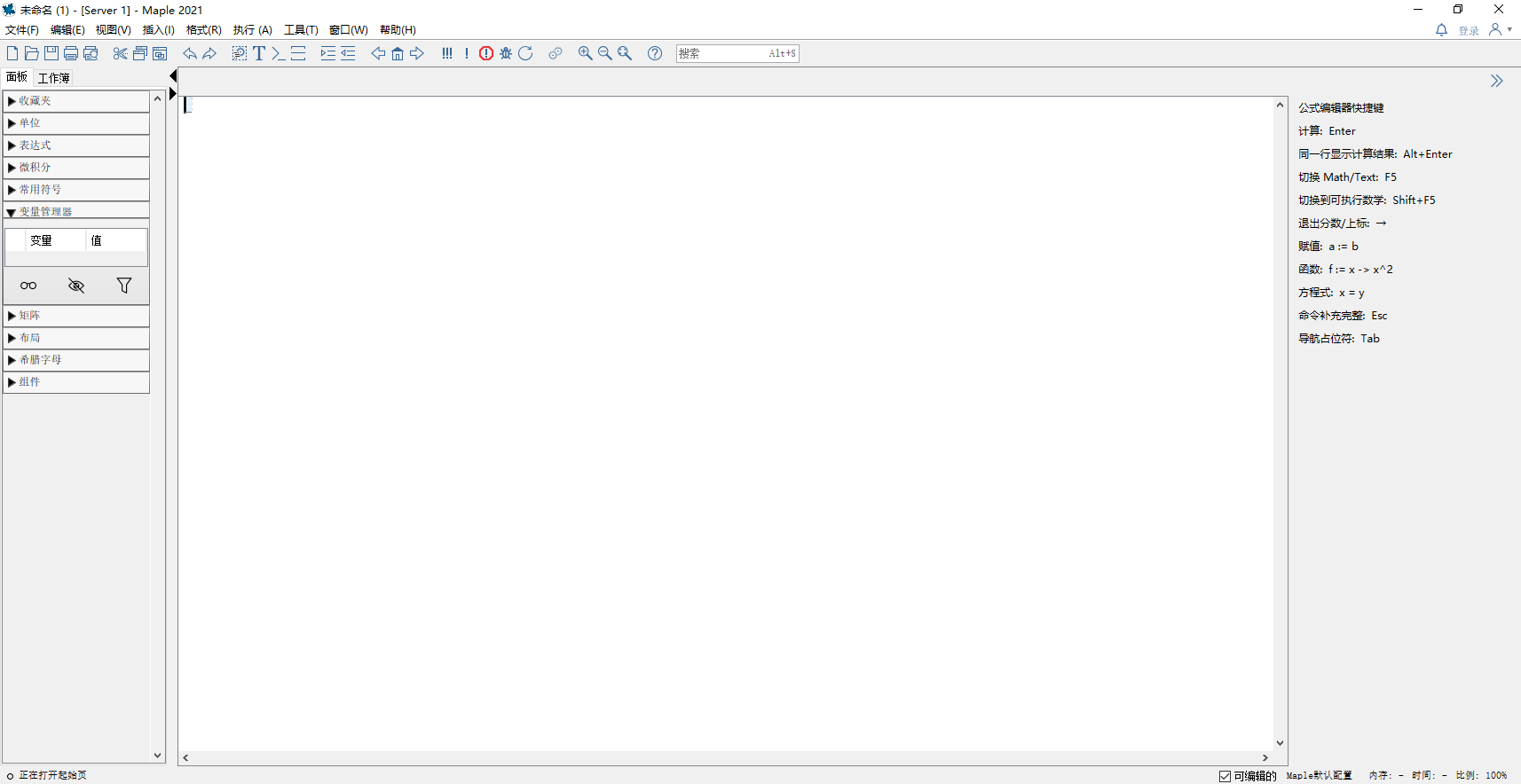Viewport: 1521px width, 784px height.
Task: Click the home icon in the toolbar
Action: (398, 53)
